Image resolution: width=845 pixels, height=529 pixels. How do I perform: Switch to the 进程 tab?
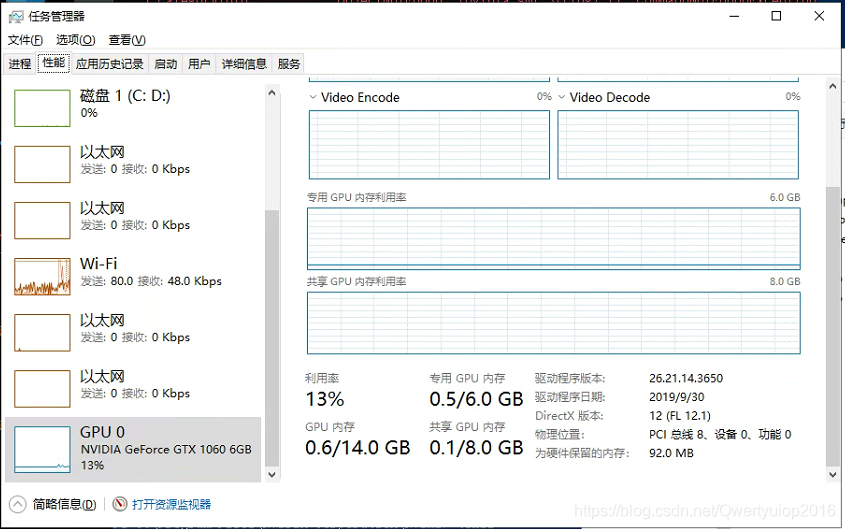pos(20,64)
